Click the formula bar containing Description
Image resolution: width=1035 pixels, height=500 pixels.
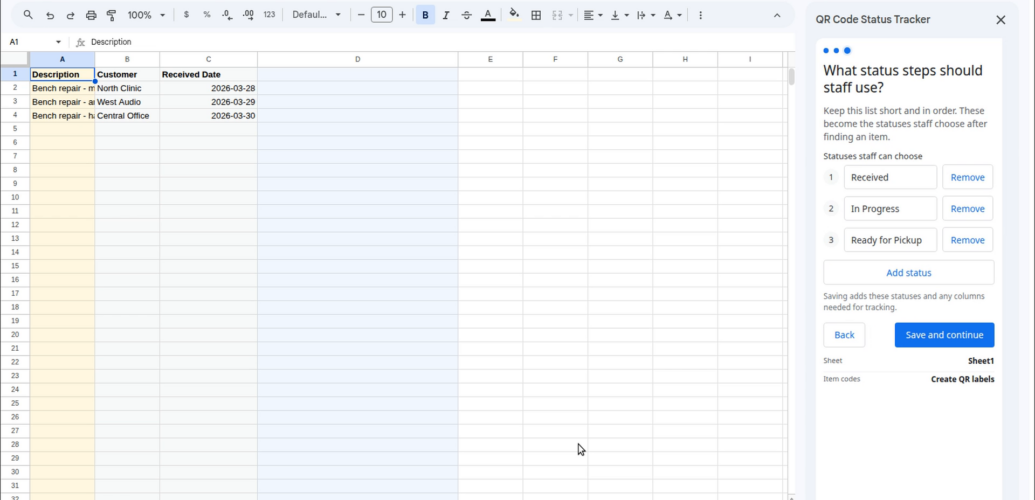[436, 42]
